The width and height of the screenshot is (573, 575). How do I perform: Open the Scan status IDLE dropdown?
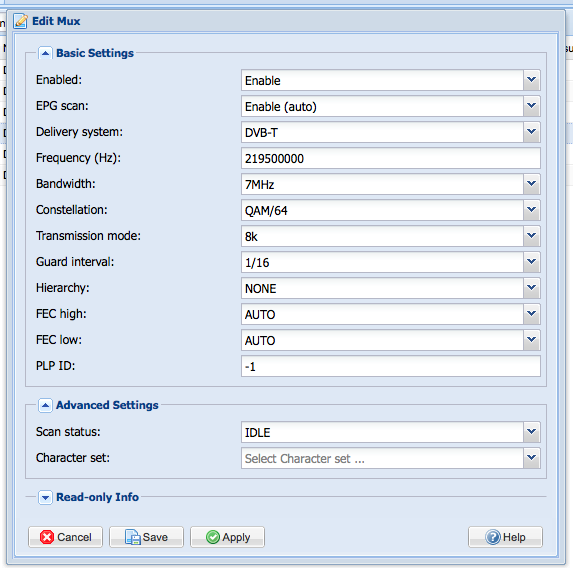pos(532,432)
